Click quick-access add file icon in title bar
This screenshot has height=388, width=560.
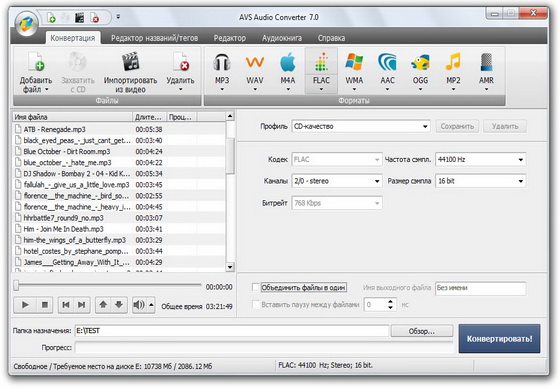pos(51,18)
